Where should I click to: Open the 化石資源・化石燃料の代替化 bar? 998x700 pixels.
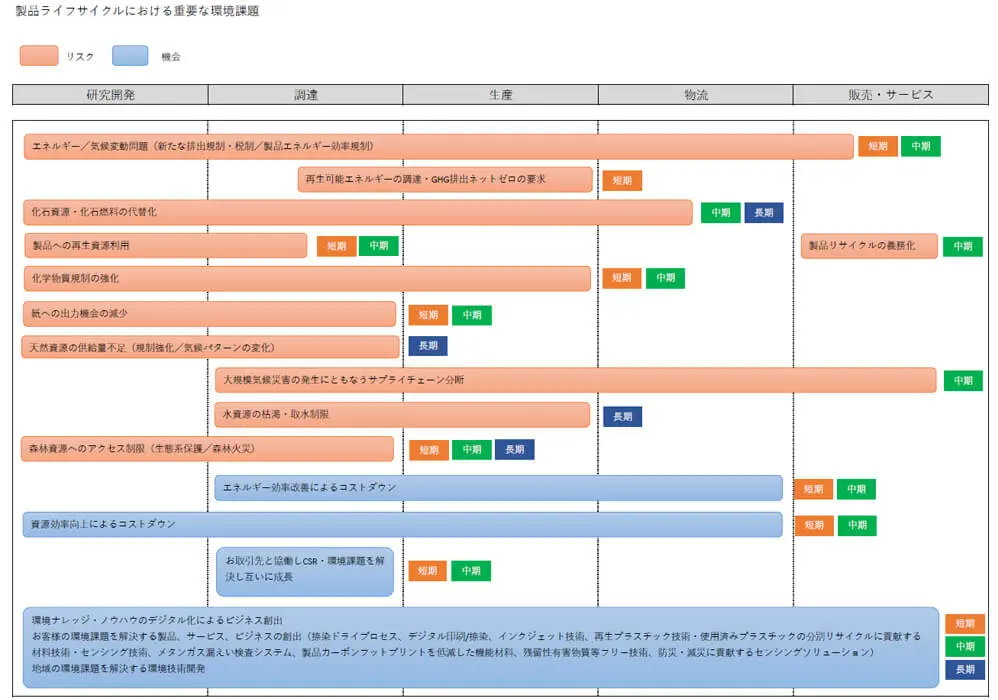[357, 212]
